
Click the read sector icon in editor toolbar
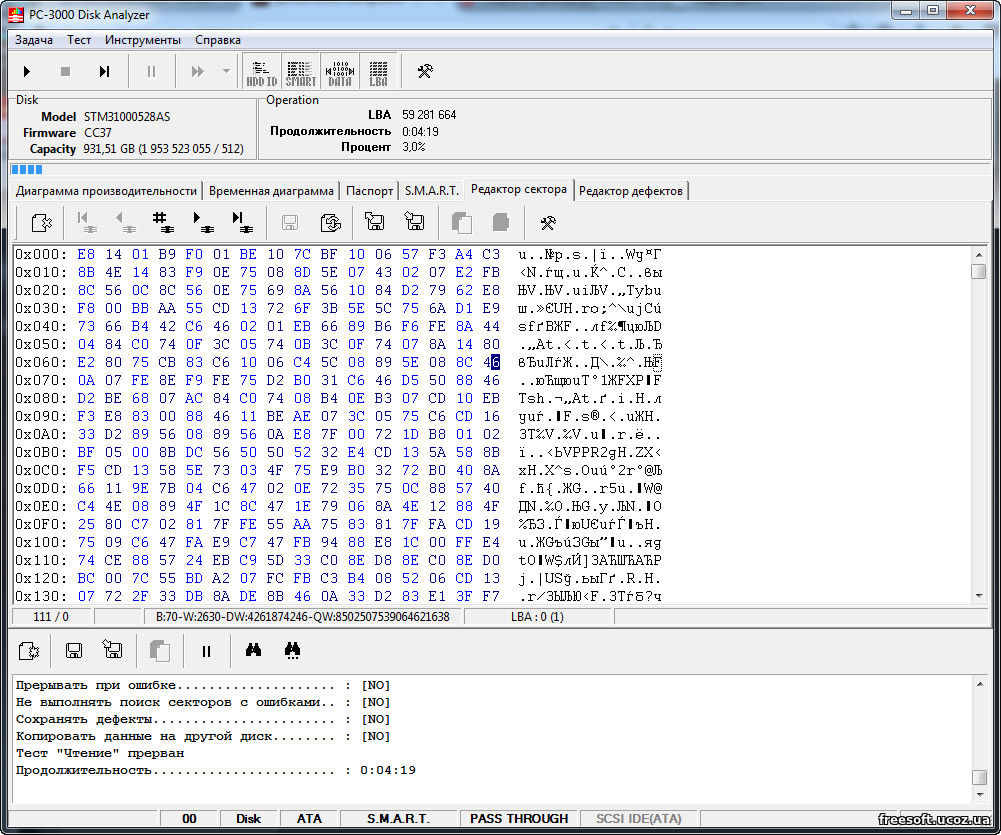point(41,222)
